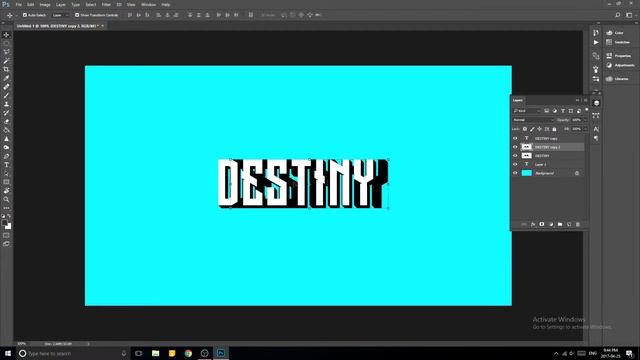Select the Zoom tool in toolbar

(6, 199)
